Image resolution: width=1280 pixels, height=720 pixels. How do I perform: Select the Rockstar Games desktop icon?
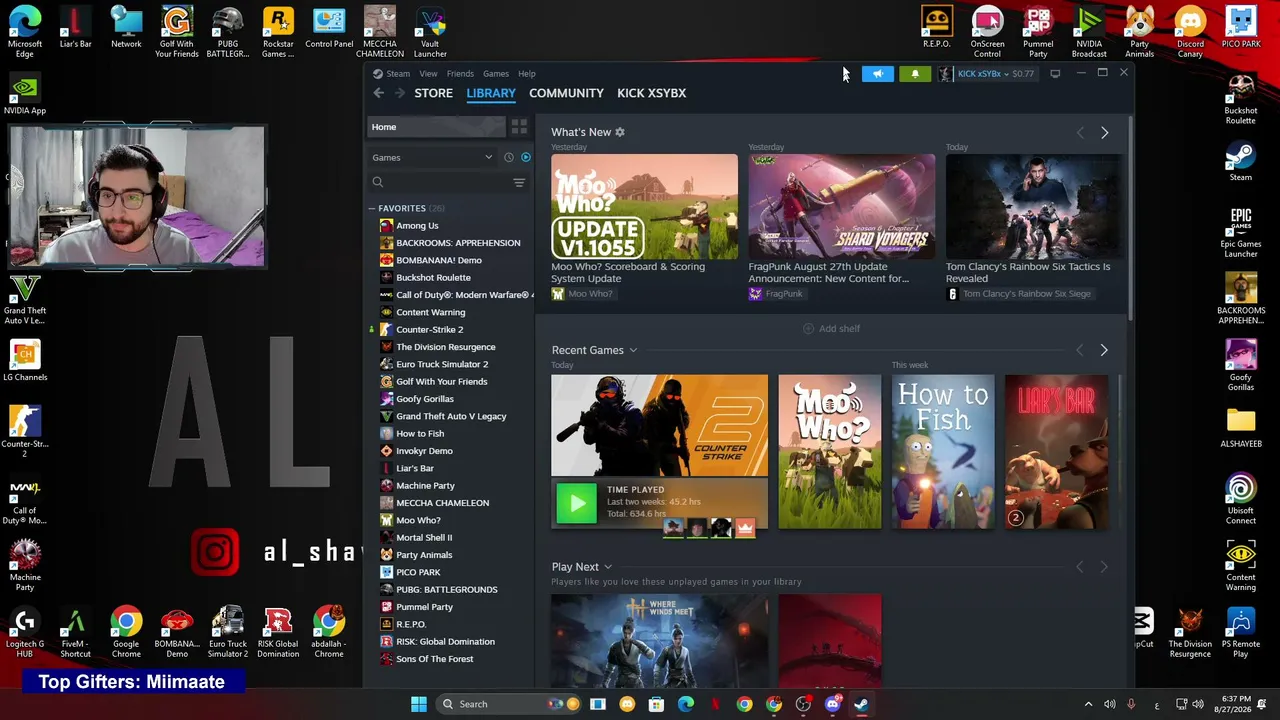click(278, 31)
